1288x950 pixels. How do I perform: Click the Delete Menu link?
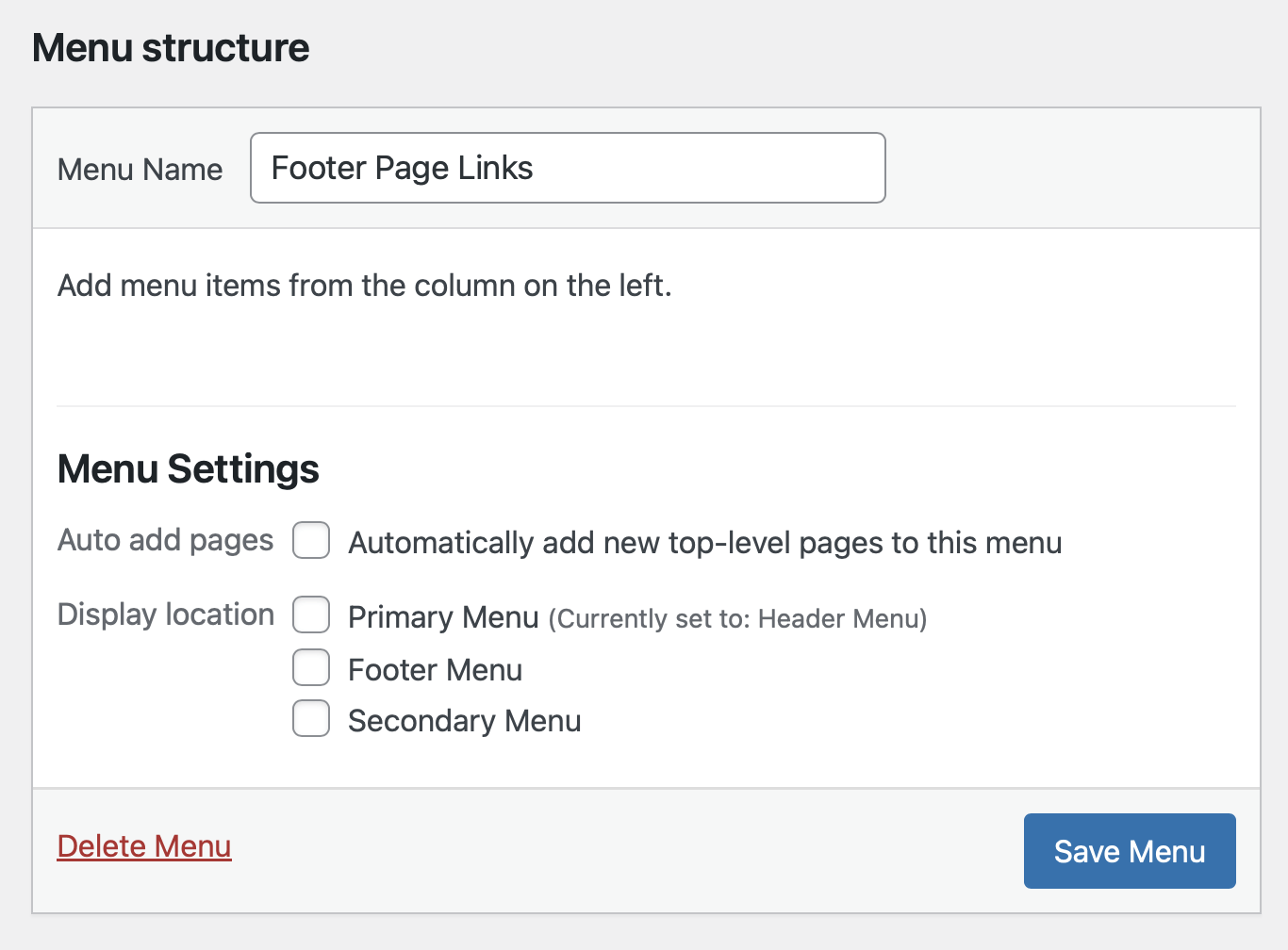tap(144, 846)
